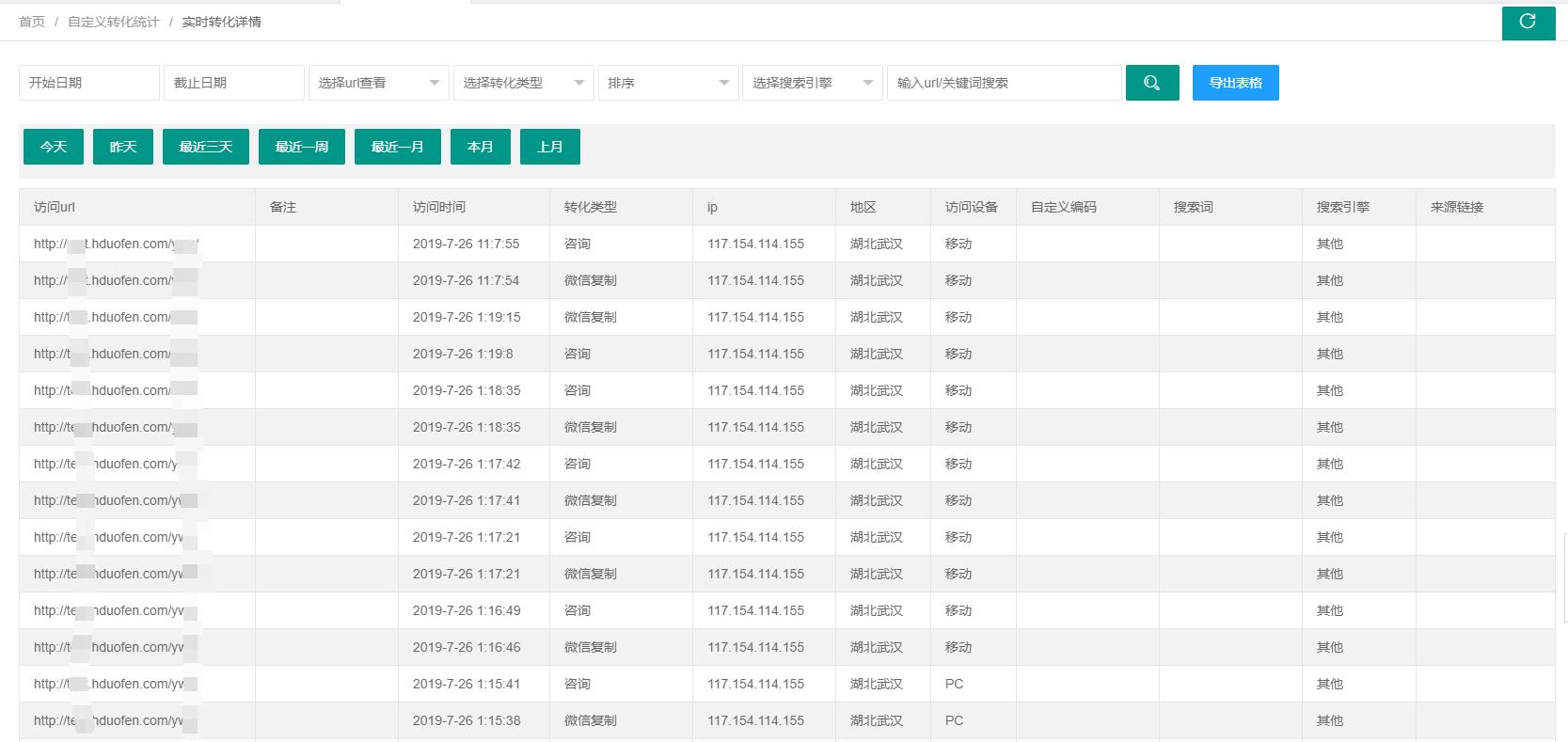Click the 开始日期 start date field

click(x=89, y=83)
